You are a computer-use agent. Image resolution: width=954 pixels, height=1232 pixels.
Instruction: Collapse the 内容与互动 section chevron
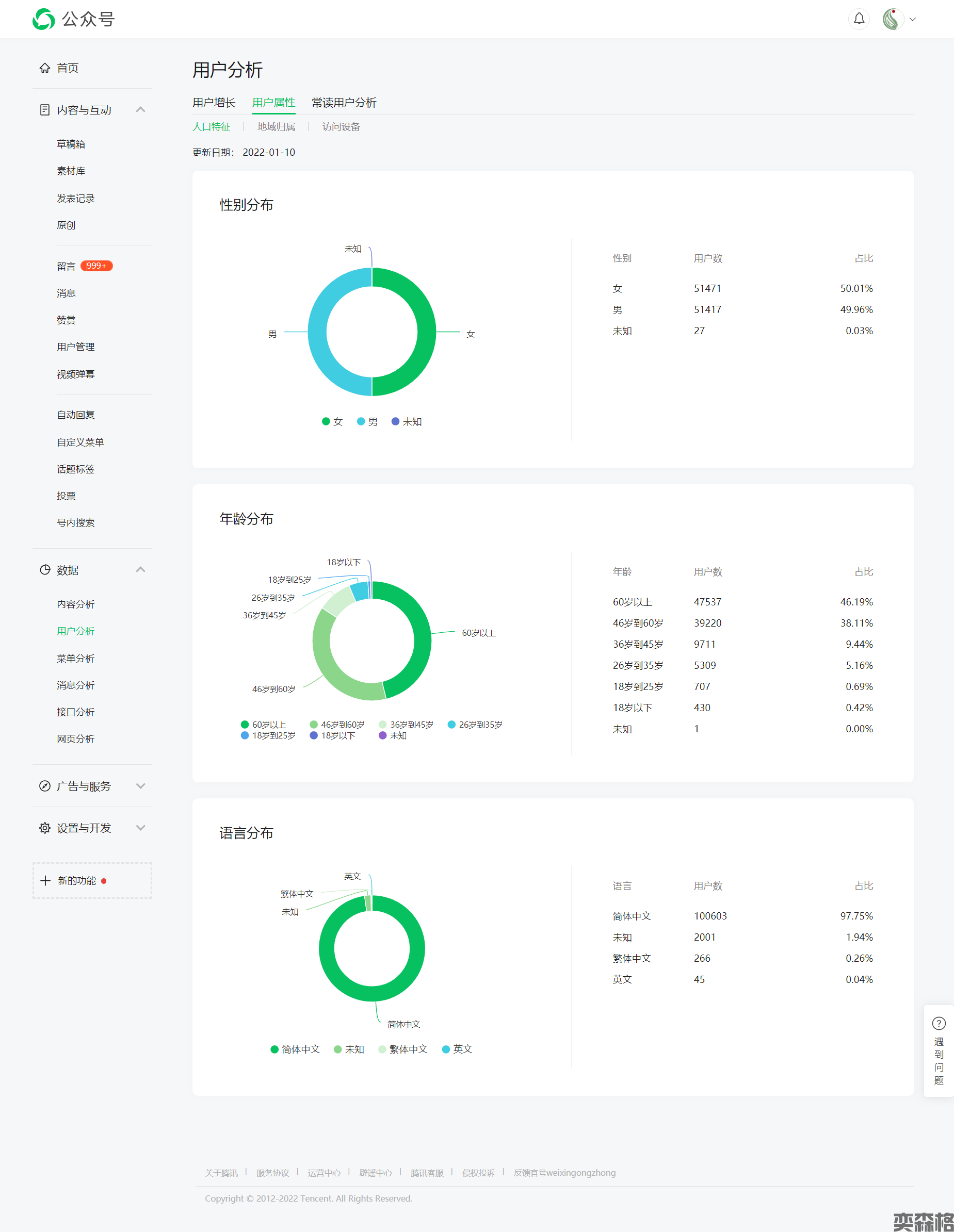(140, 110)
